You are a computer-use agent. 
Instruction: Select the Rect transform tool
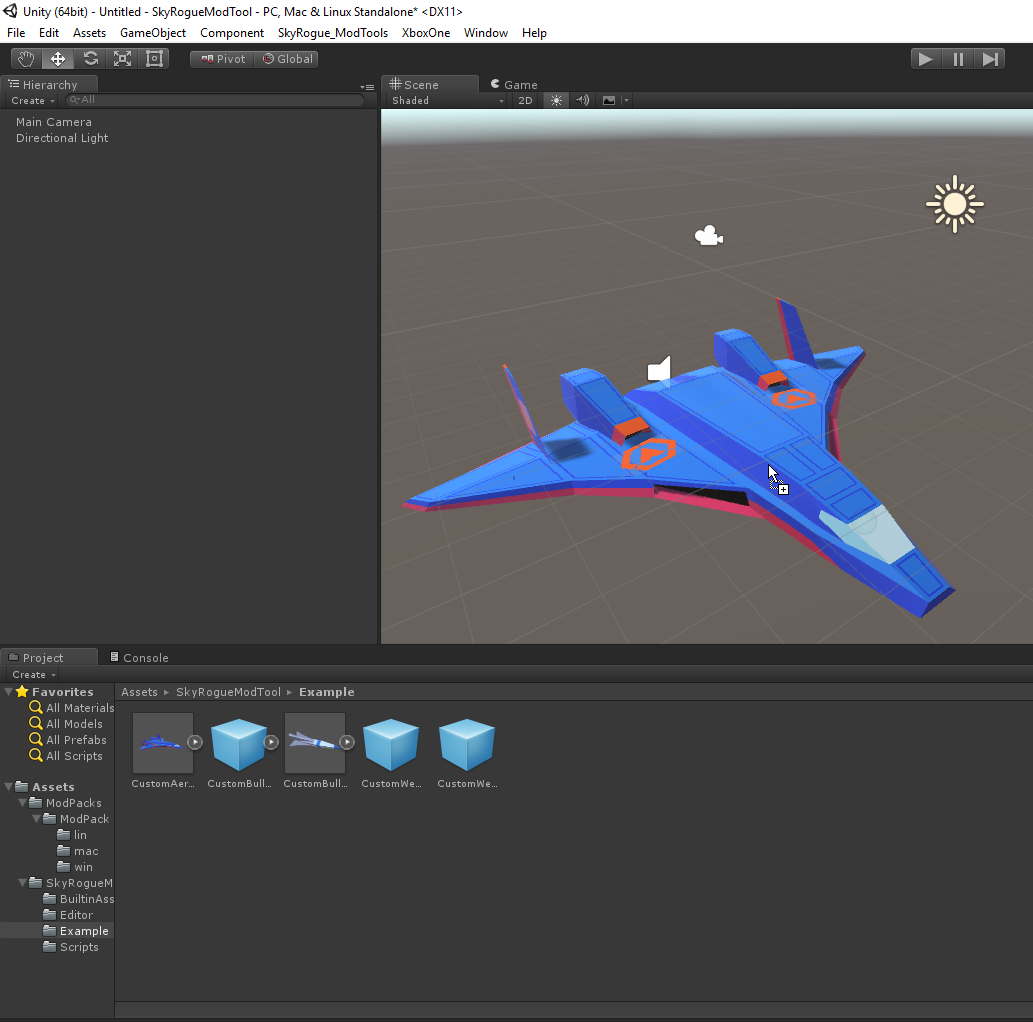[x=154, y=59]
